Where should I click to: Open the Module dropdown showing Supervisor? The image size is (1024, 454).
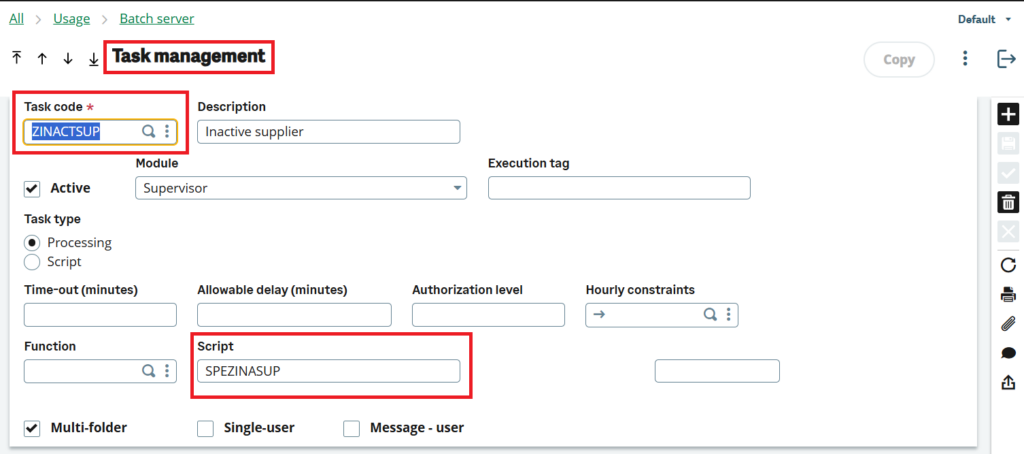click(301, 188)
